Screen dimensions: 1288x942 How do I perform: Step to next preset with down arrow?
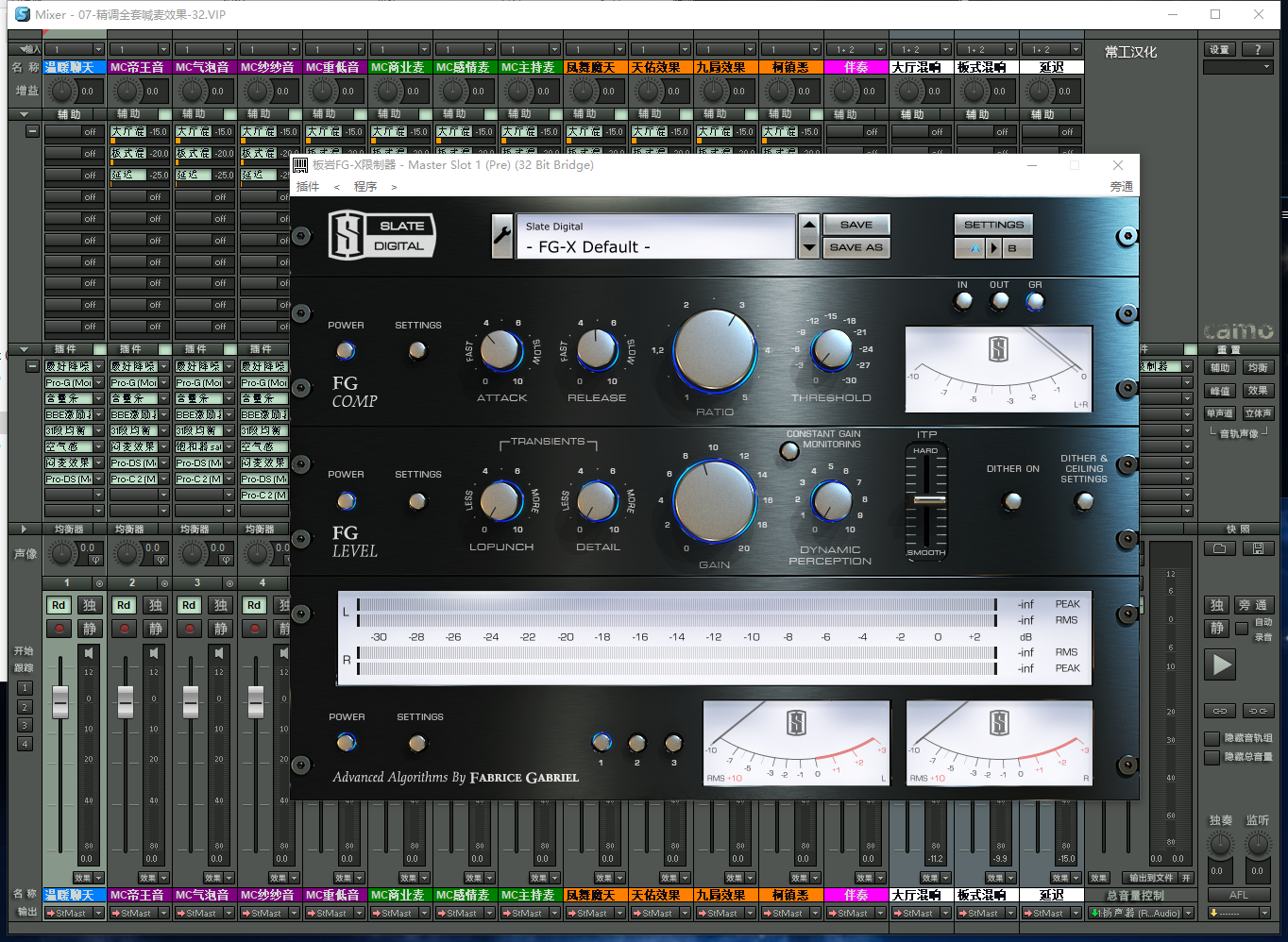808,247
